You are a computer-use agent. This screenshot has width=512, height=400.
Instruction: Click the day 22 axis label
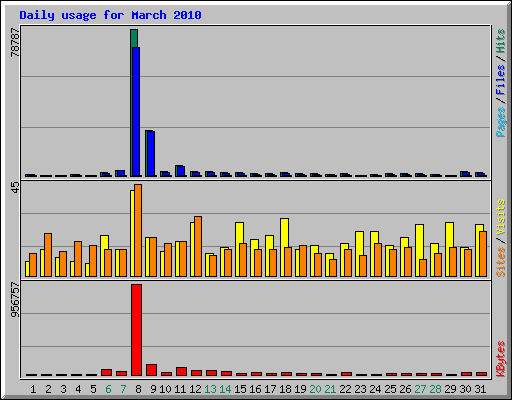tap(345, 389)
